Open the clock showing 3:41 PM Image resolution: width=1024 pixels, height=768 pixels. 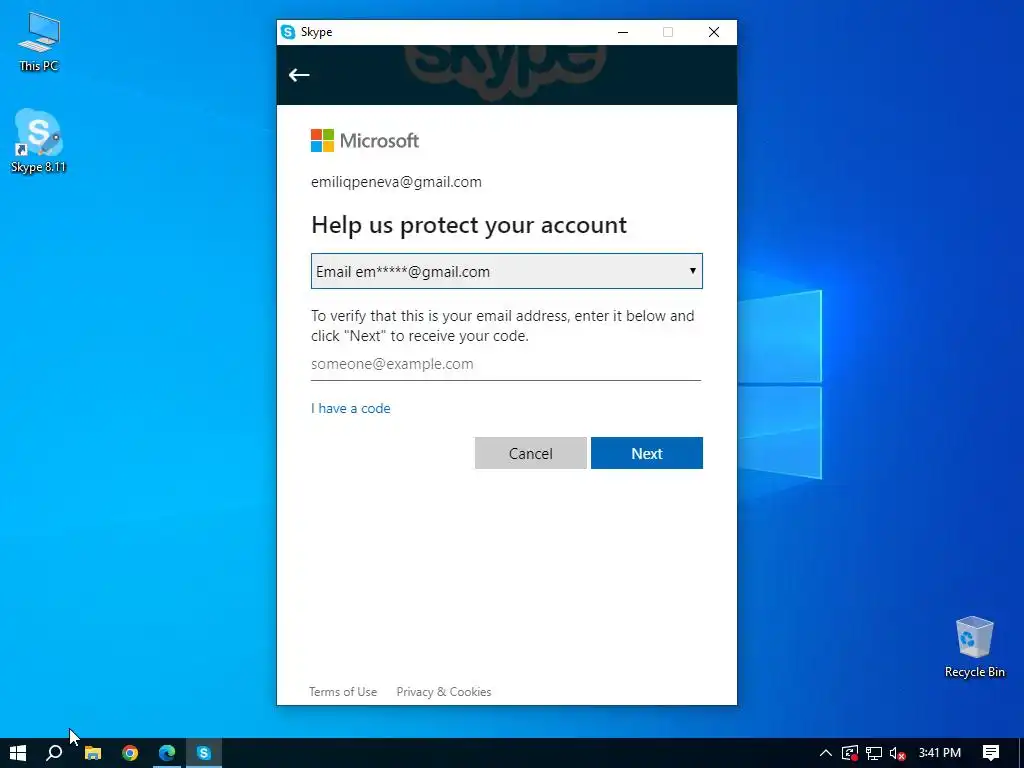[940, 753]
